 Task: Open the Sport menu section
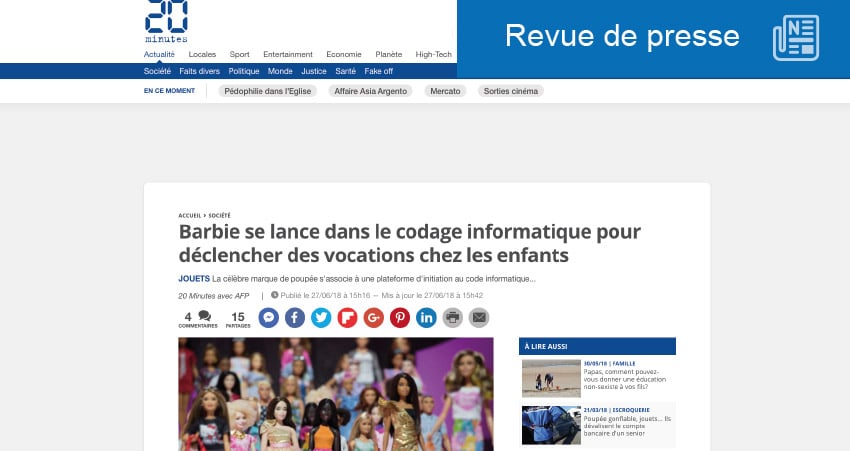(x=239, y=54)
